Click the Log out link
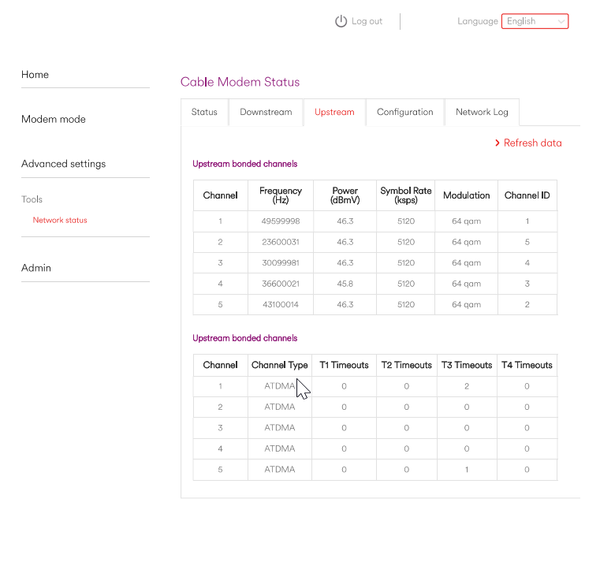Image resolution: width=600 pixels, height=565 pixels. coord(366,21)
